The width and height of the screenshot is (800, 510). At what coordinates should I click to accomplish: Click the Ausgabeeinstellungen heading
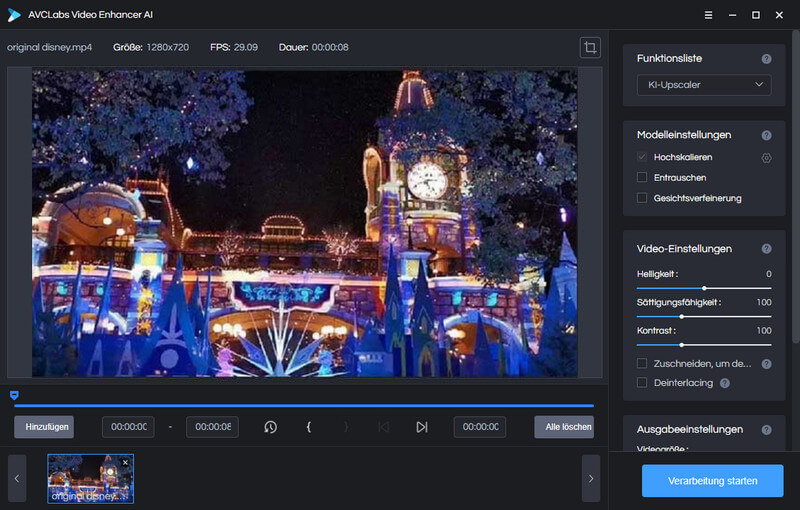(x=690, y=429)
